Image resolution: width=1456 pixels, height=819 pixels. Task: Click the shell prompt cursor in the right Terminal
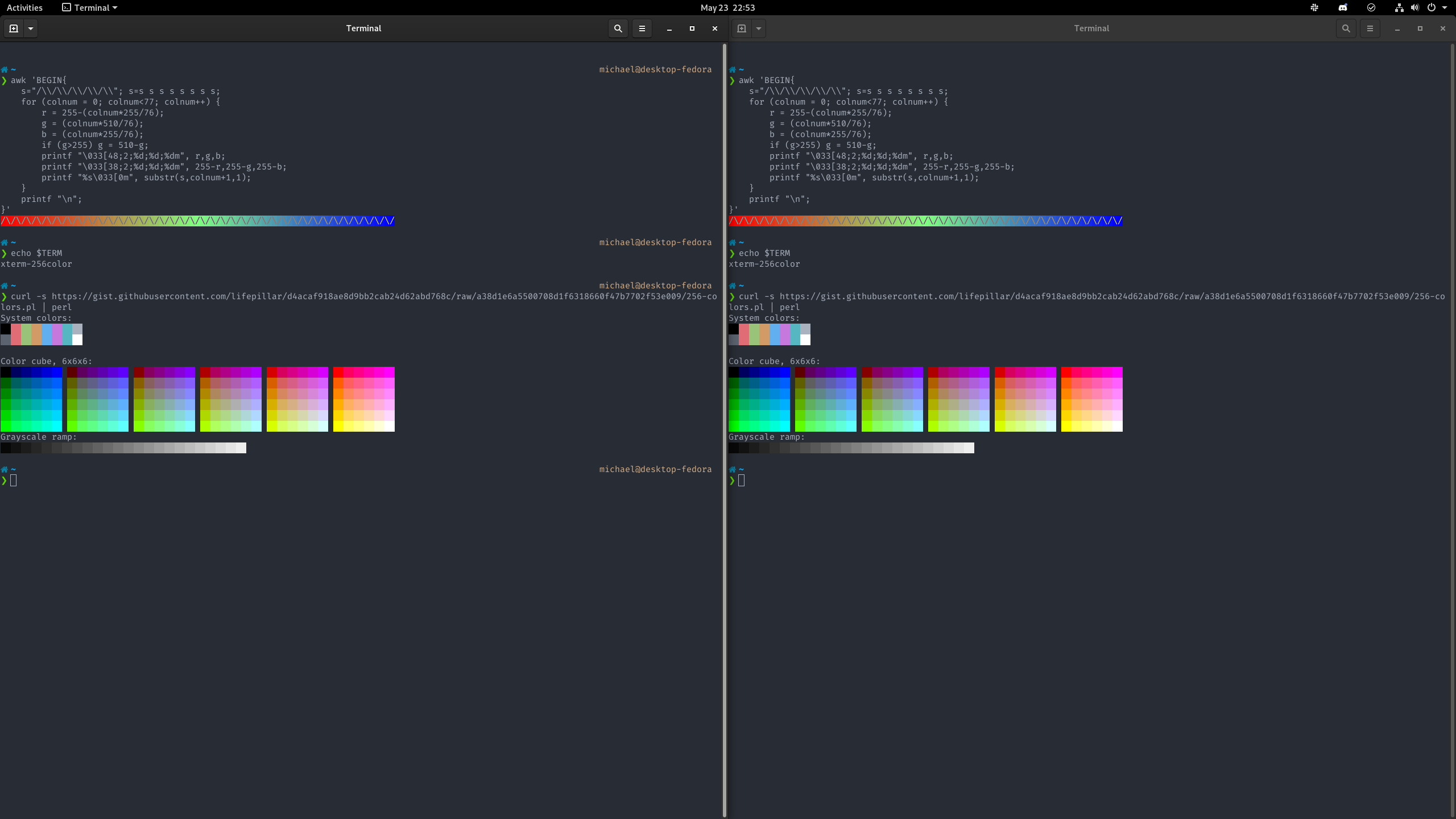coord(742,479)
